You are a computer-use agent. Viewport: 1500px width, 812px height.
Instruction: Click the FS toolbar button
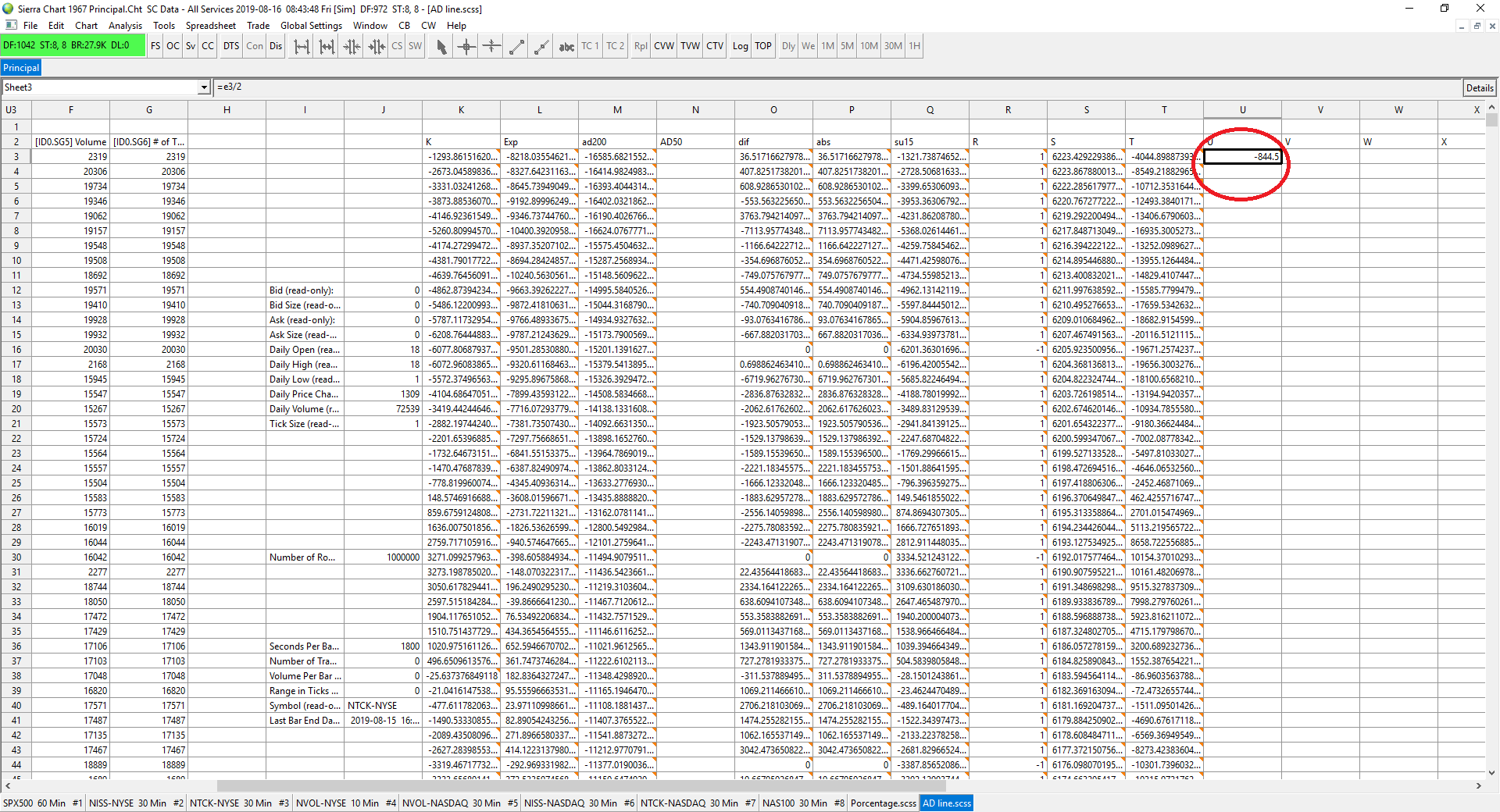click(x=155, y=46)
